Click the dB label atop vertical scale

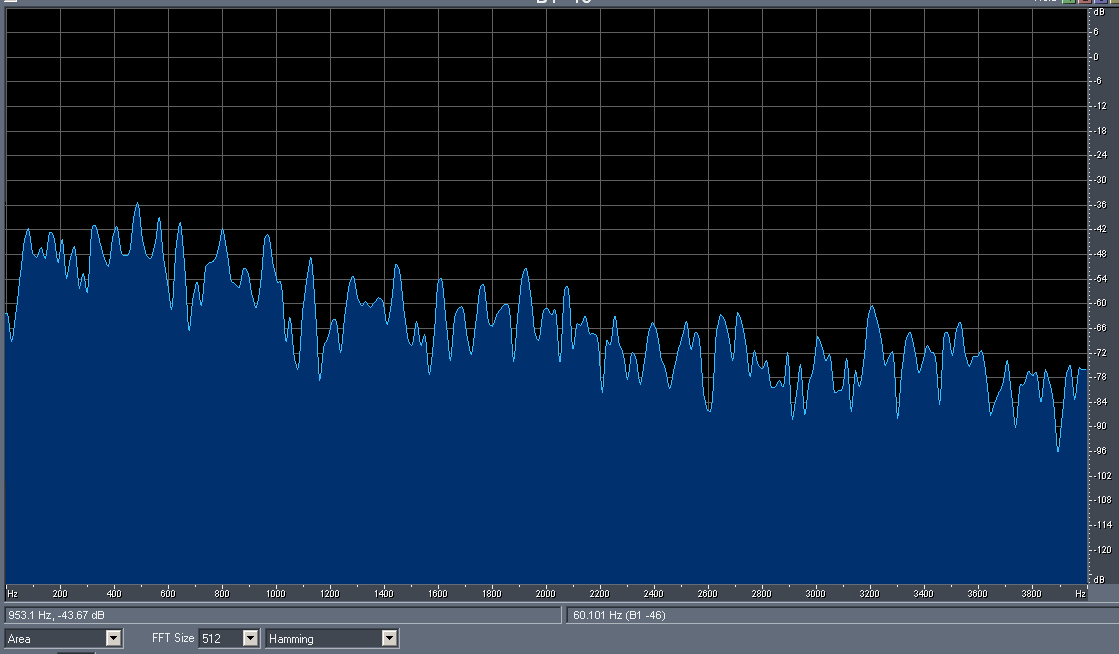tap(1100, 12)
